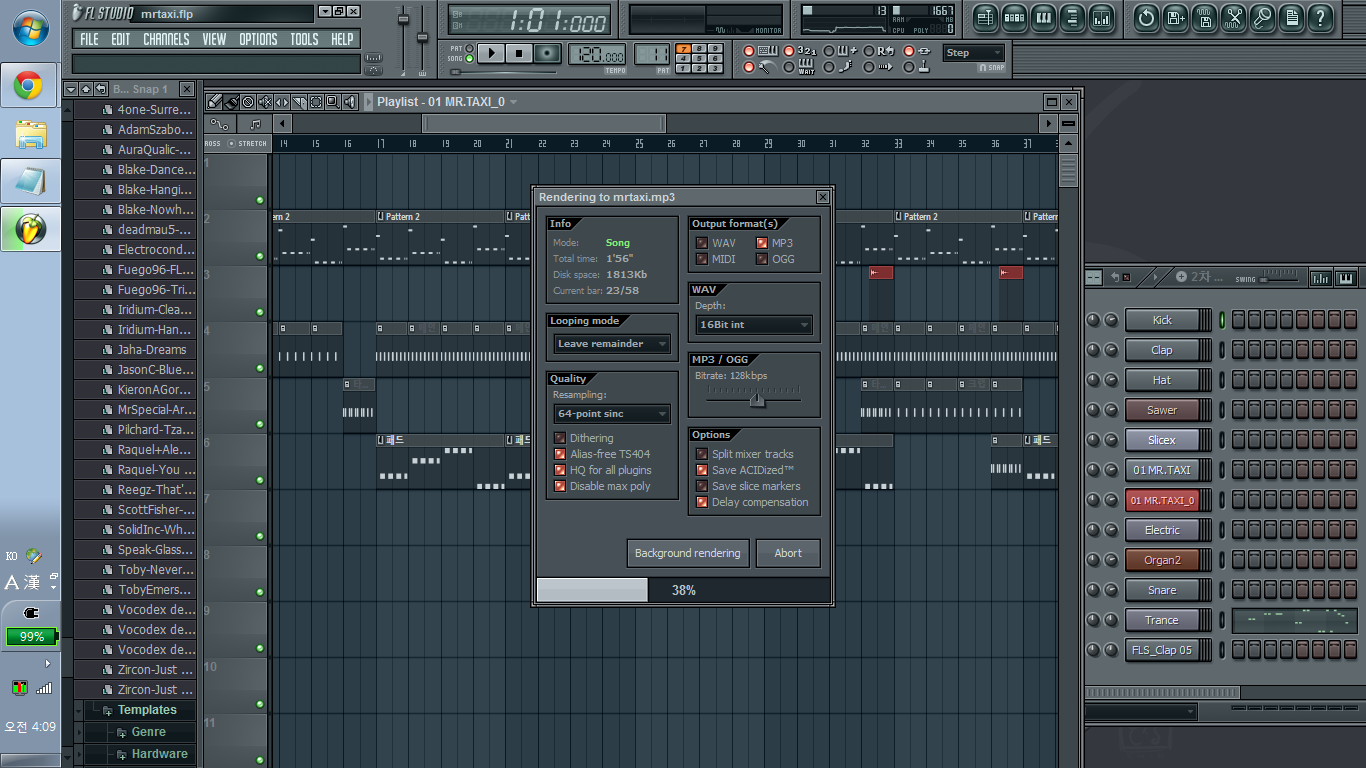1366x768 pixels.
Task: Toggle the WAV output format checkbox
Action: (x=702, y=243)
